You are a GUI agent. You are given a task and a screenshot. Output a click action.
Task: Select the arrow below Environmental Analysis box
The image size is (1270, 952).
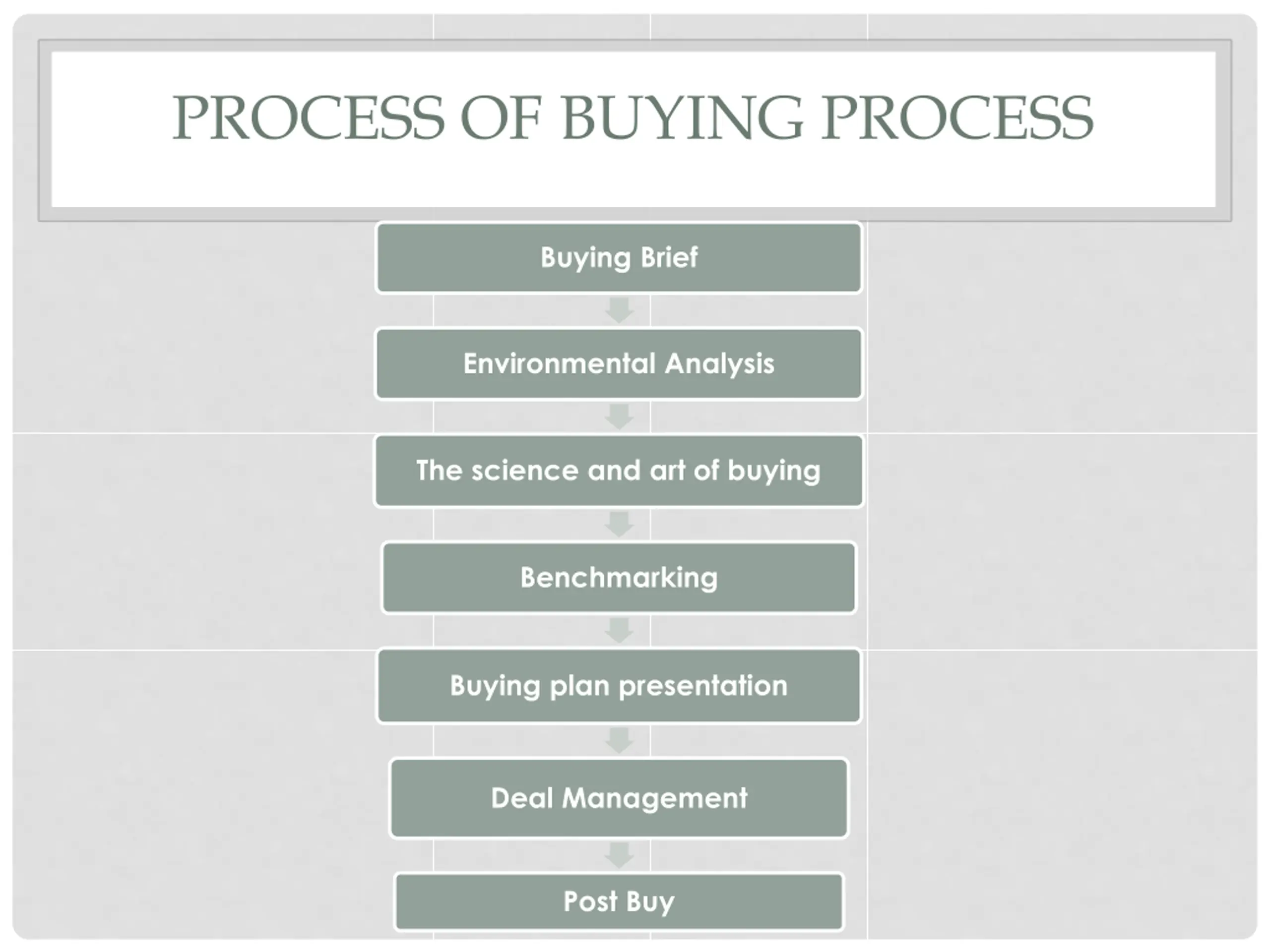619,416
